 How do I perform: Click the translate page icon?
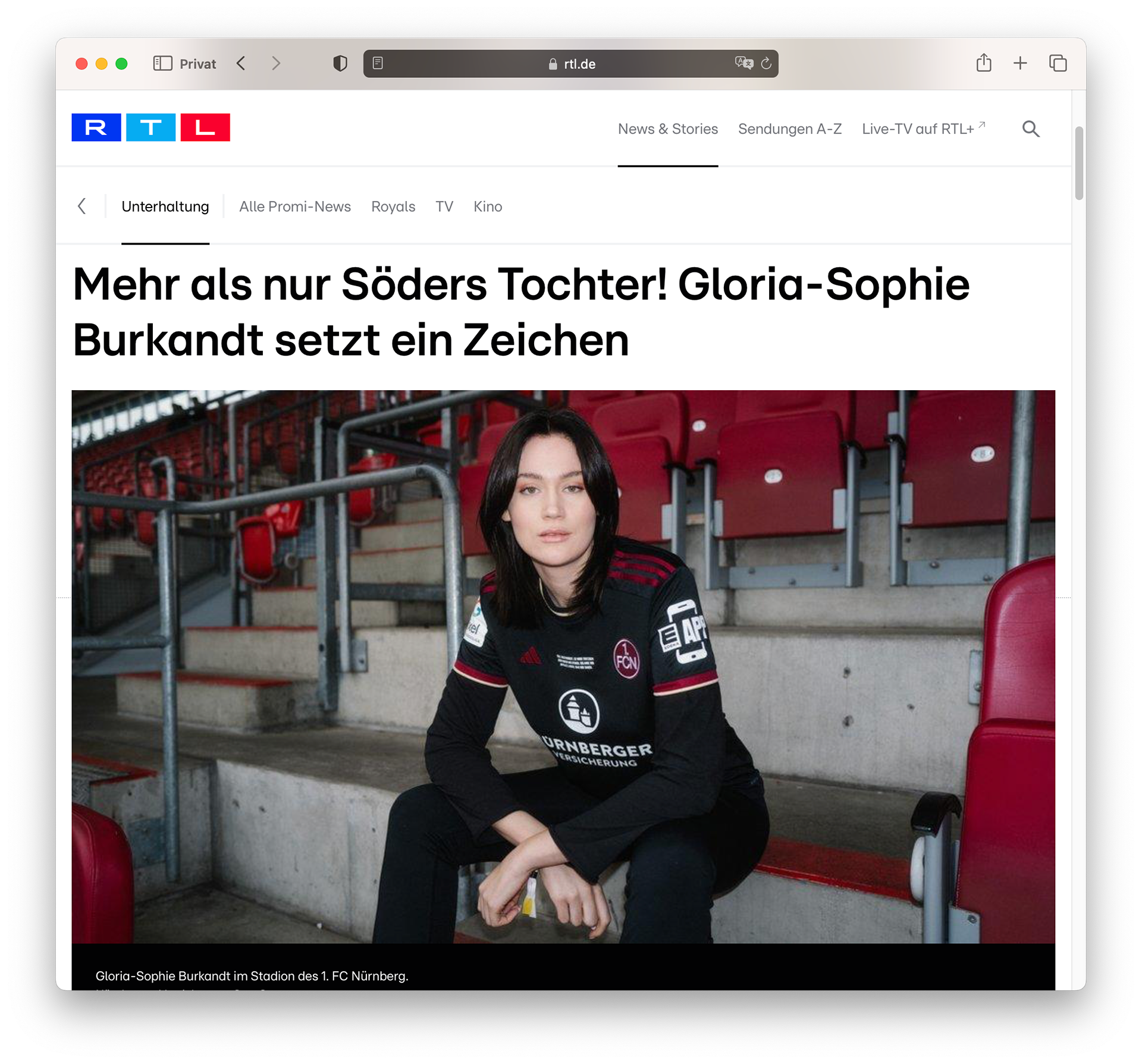click(744, 63)
